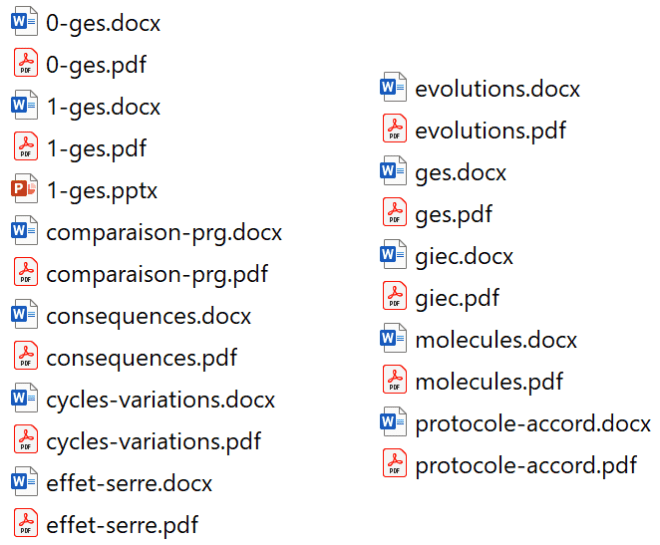Select the PDF icon for effet-serre.pdf
This screenshot has width=660, height=545.
[x=24, y=524]
